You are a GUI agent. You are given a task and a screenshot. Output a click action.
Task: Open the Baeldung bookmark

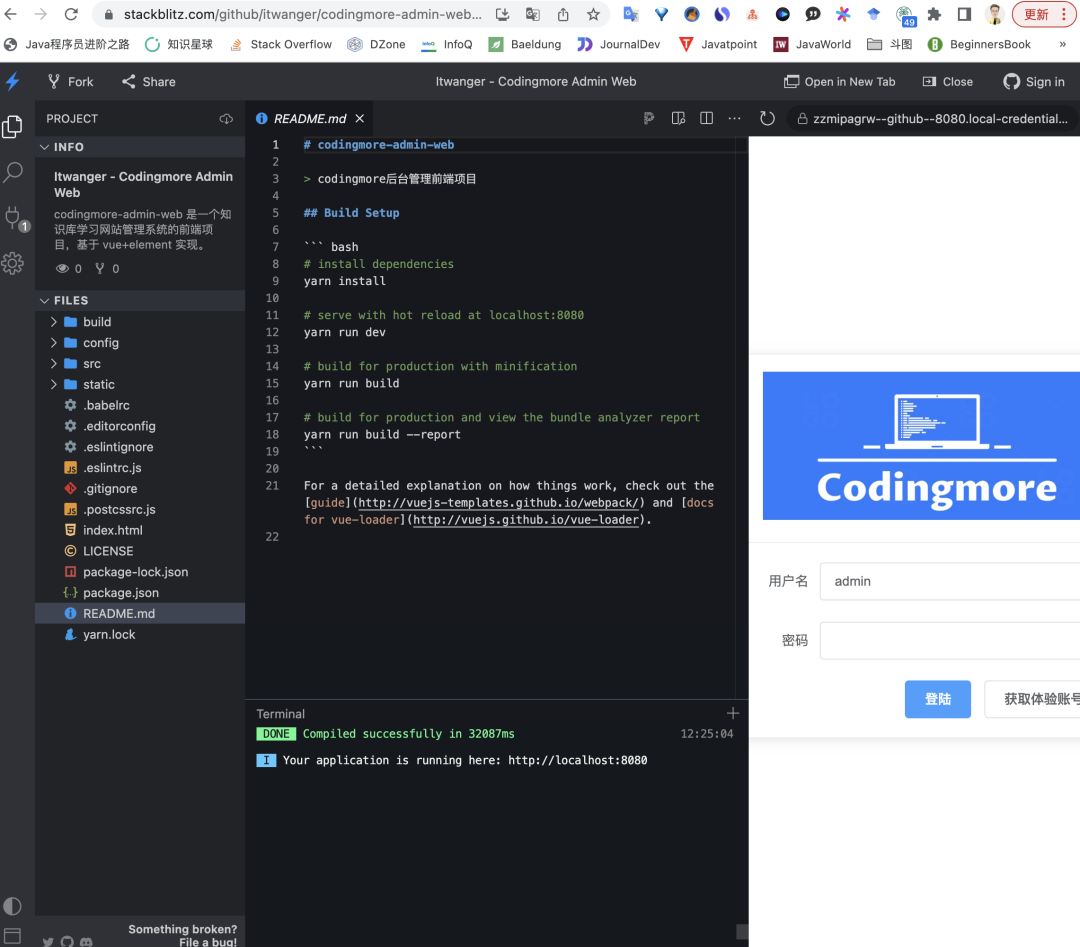pos(525,44)
